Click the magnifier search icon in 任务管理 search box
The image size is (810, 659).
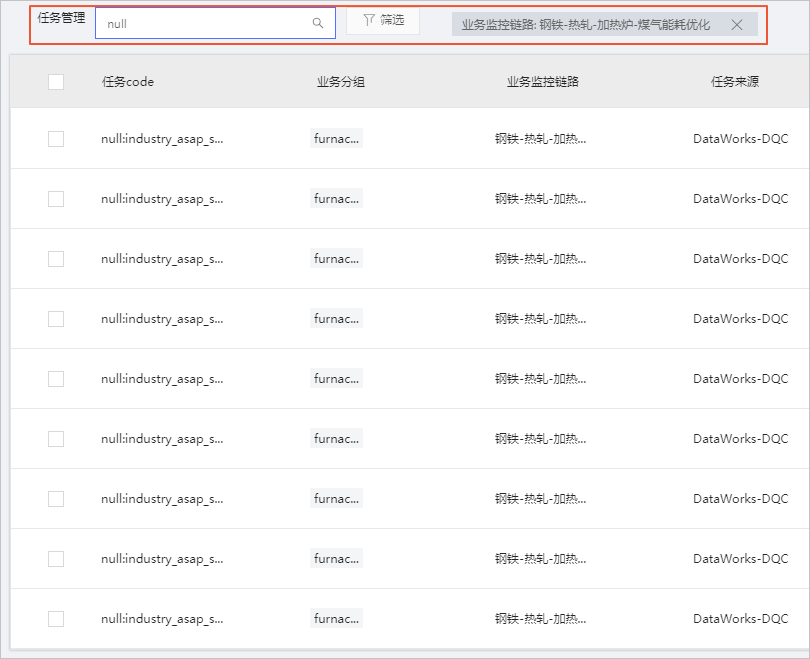click(318, 23)
